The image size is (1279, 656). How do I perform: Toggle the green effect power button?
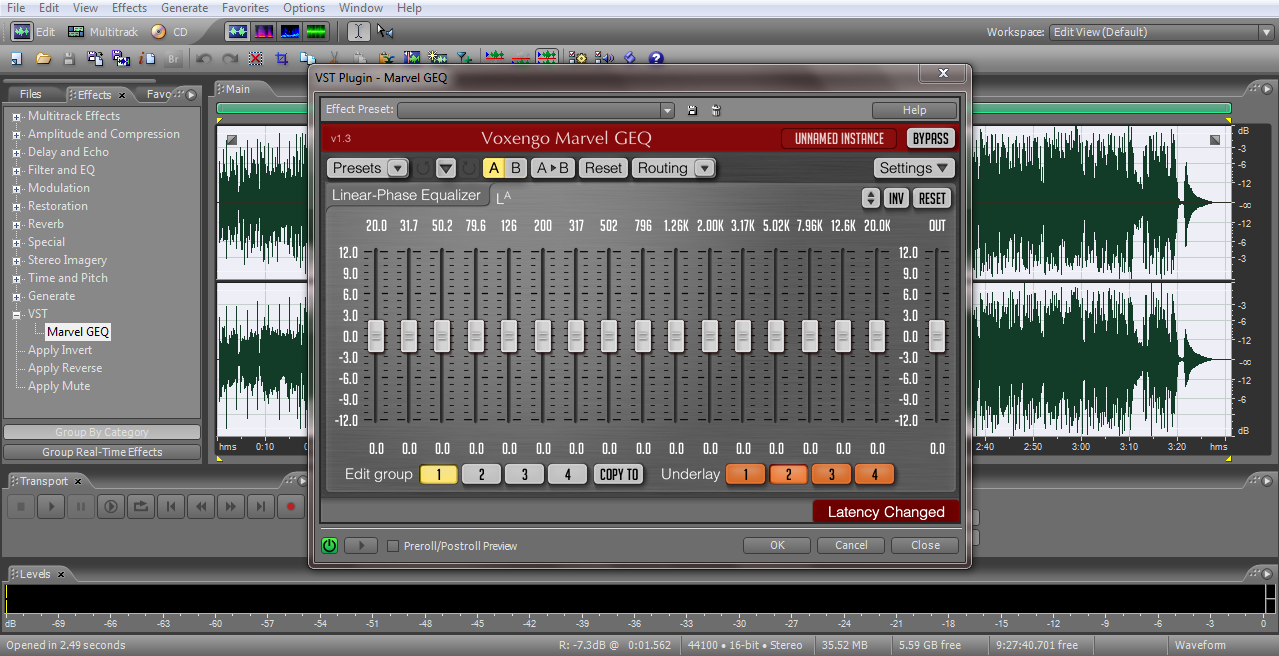(329, 546)
